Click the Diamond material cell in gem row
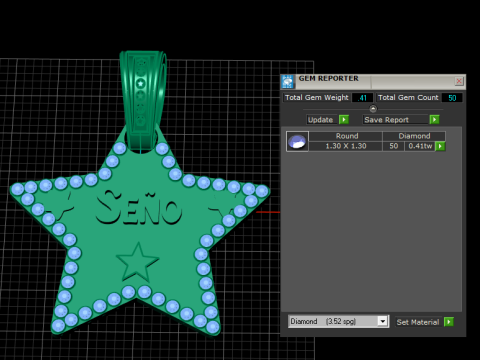Viewport: 480px width, 360px height. (414, 136)
